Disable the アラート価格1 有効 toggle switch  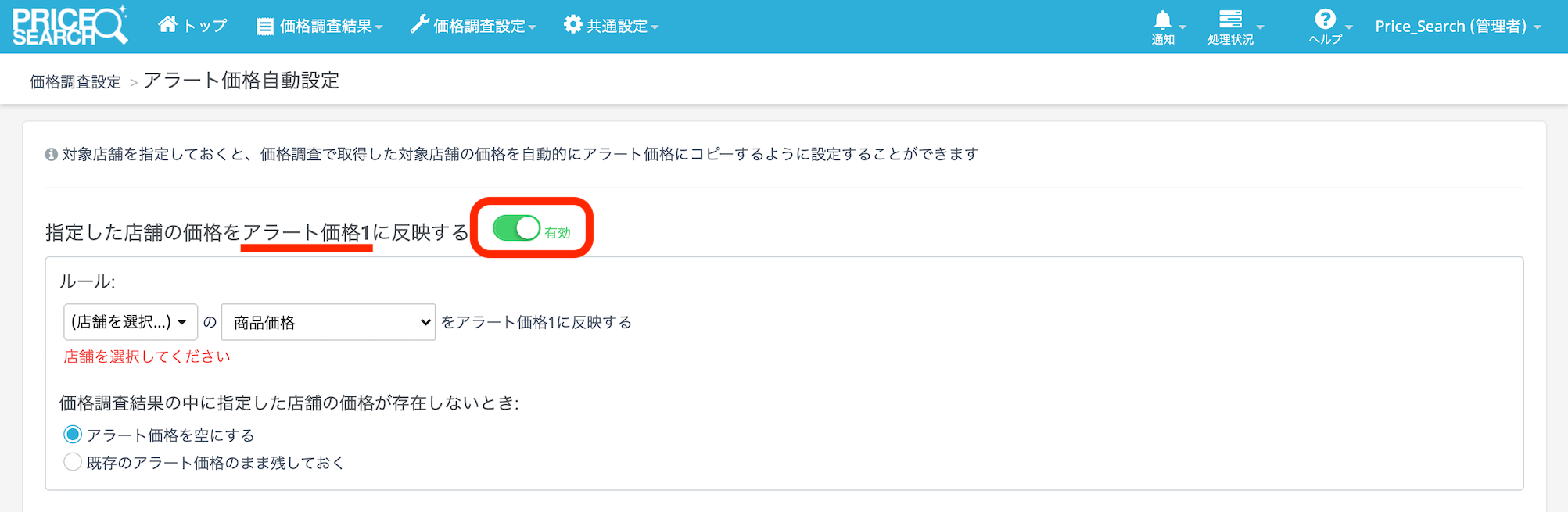(516, 228)
